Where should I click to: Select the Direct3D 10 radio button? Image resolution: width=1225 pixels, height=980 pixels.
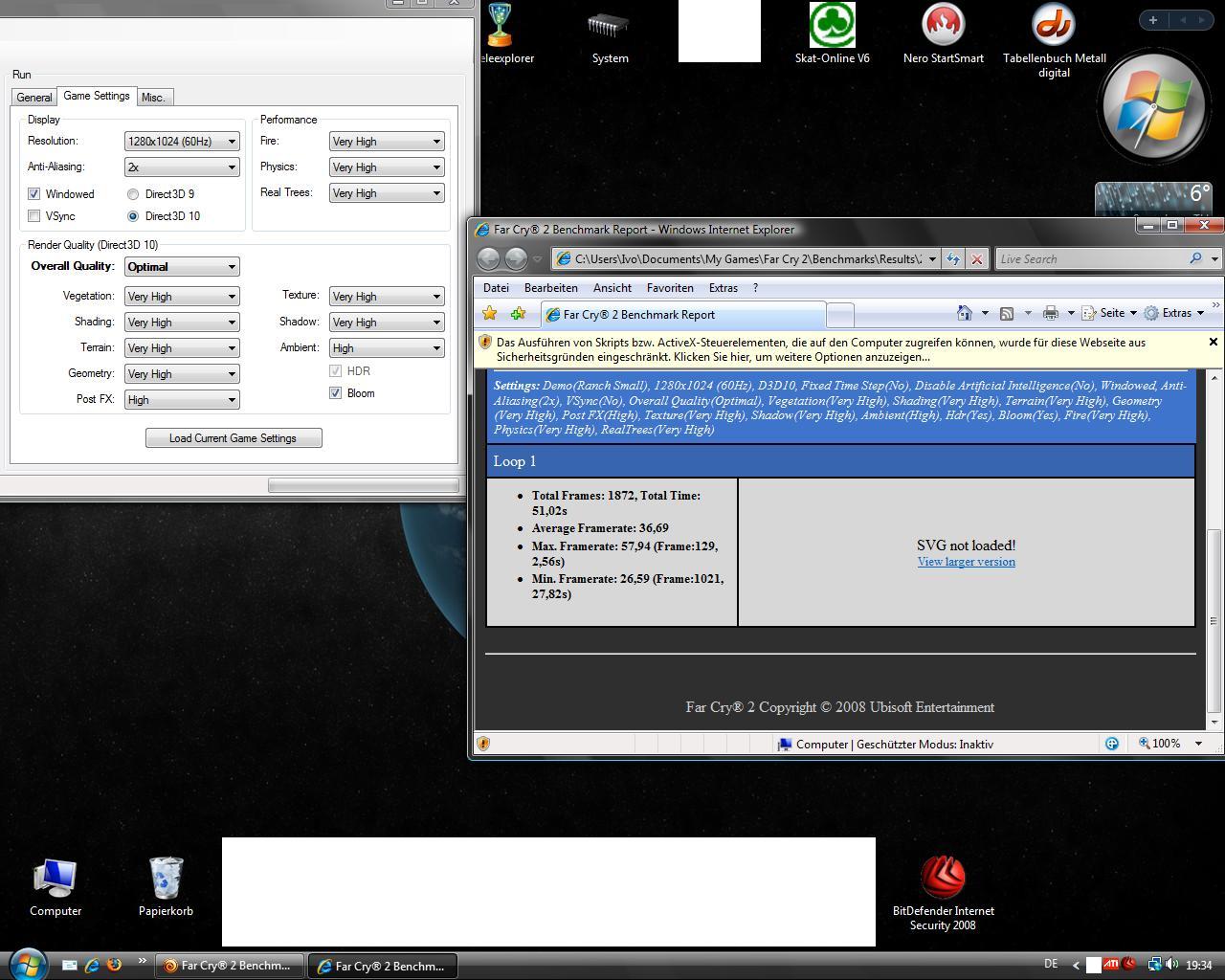[x=133, y=216]
